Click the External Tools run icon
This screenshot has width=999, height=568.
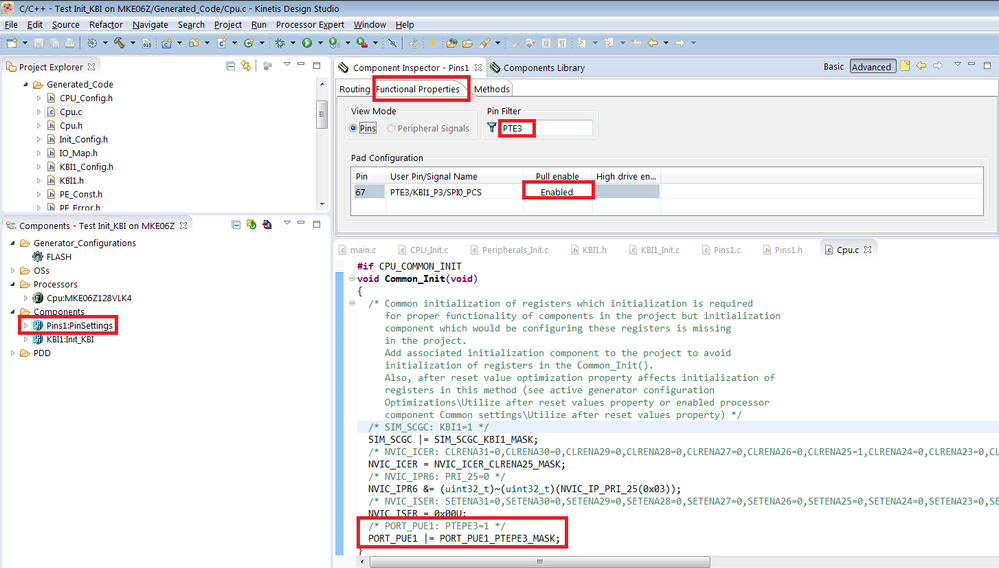(361, 43)
